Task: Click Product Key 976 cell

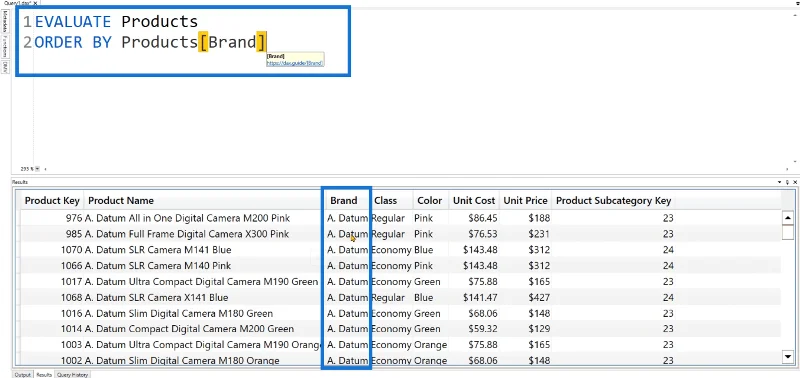Action: click(x=52, y=218)
